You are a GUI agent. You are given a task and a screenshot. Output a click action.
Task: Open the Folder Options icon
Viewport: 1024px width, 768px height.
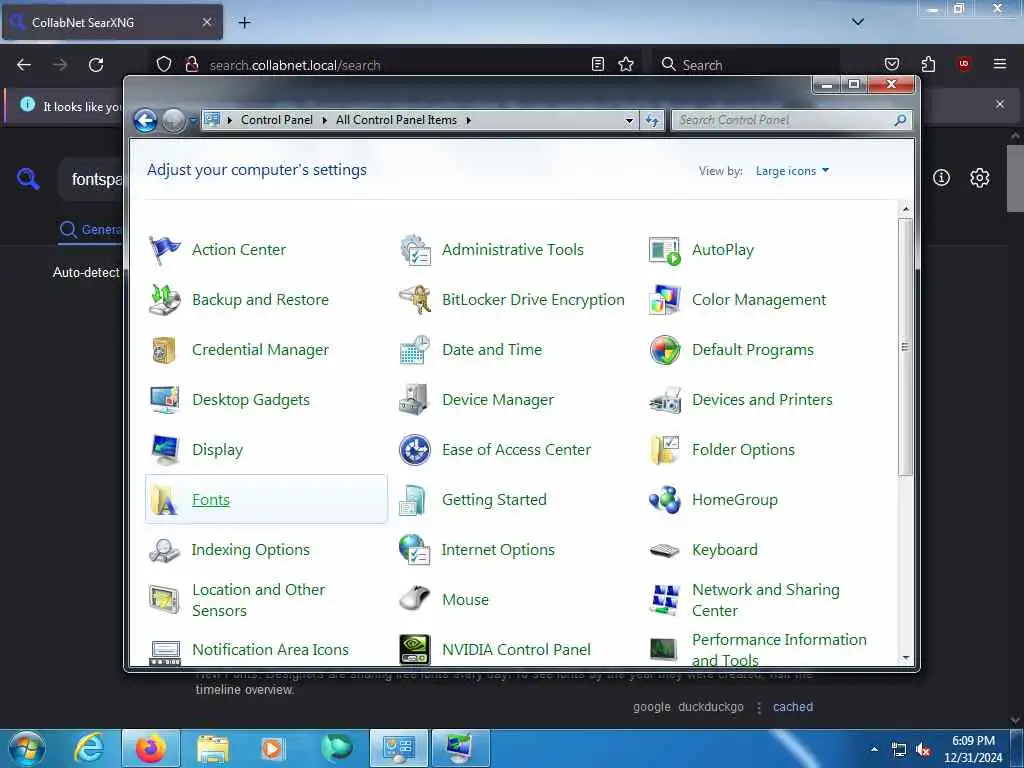665,450
